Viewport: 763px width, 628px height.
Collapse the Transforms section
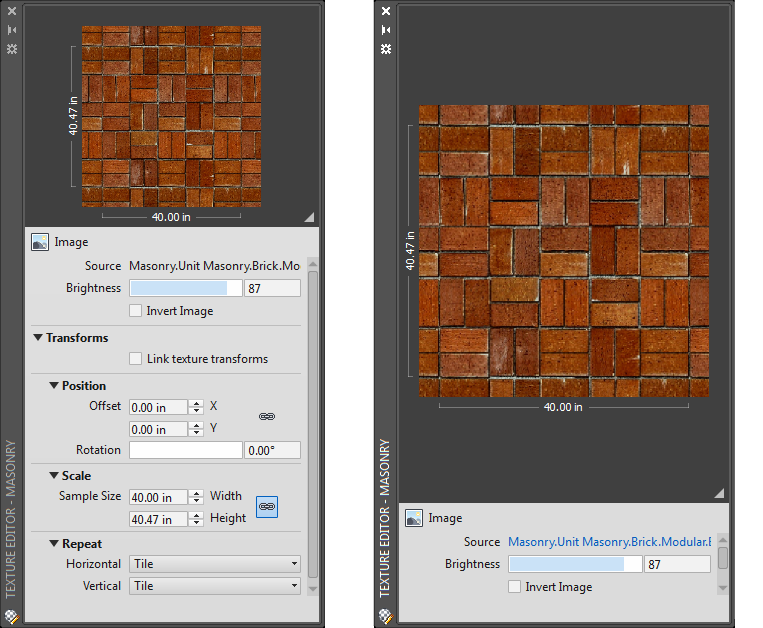pos(38,338)
